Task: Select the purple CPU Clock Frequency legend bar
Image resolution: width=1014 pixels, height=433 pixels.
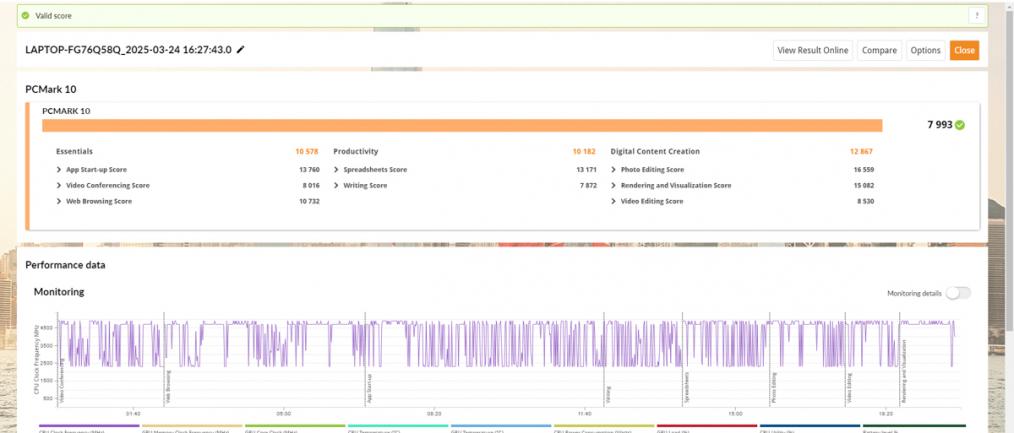Action: click(89, 426)
